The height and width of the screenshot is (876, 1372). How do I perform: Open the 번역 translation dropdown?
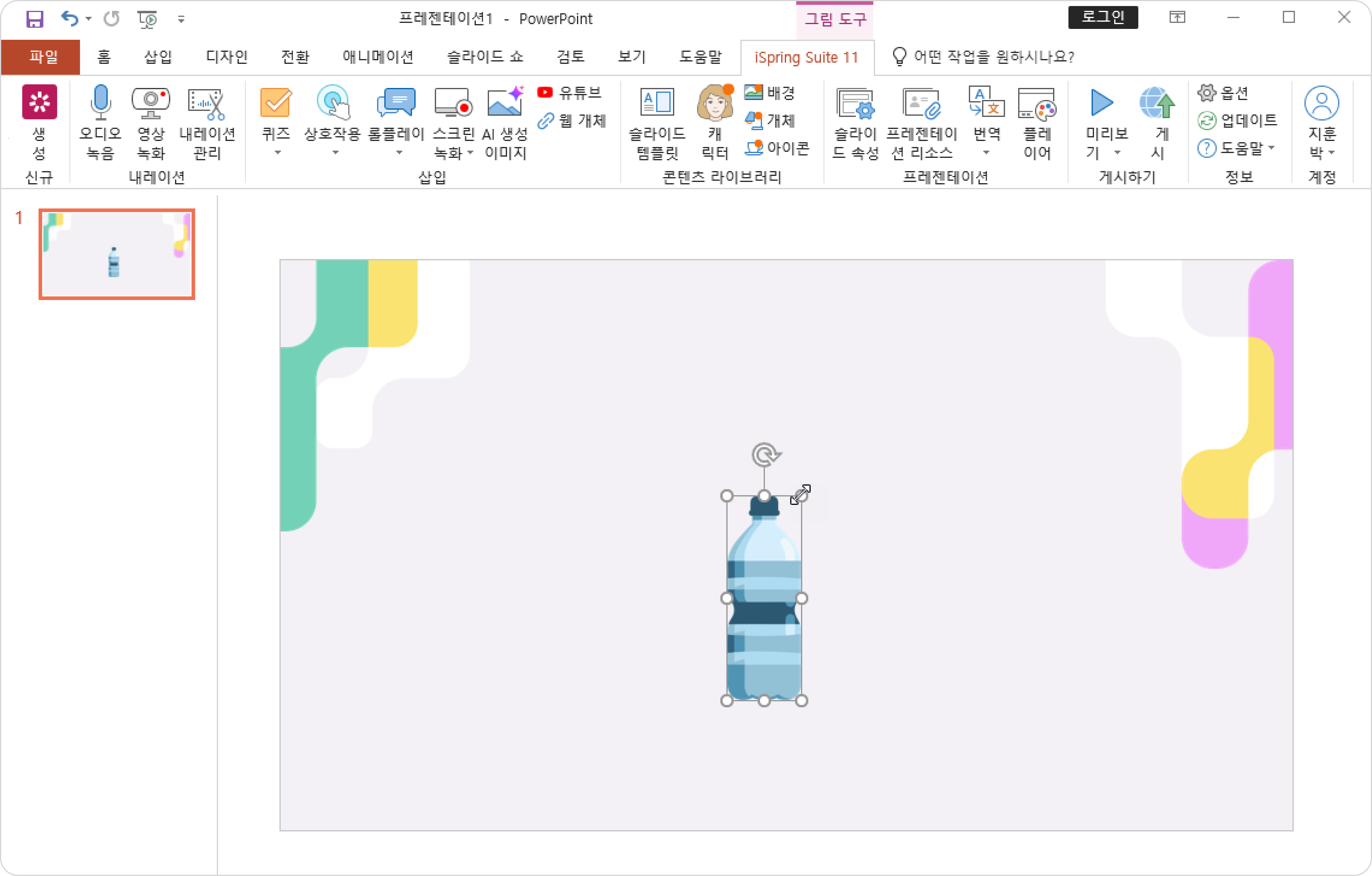[986, 153]
